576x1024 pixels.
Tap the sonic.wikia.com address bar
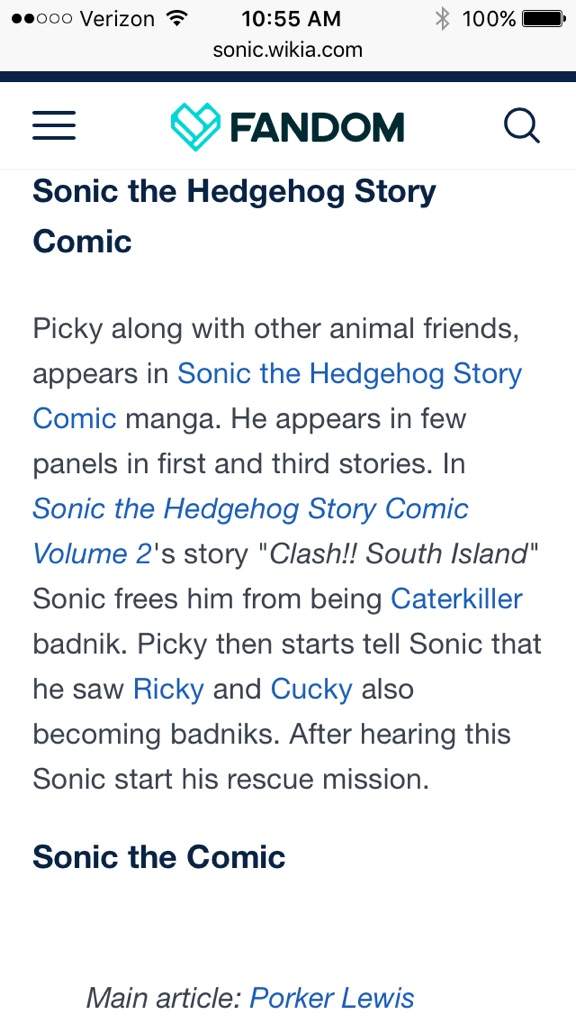[x=287, y=50]
